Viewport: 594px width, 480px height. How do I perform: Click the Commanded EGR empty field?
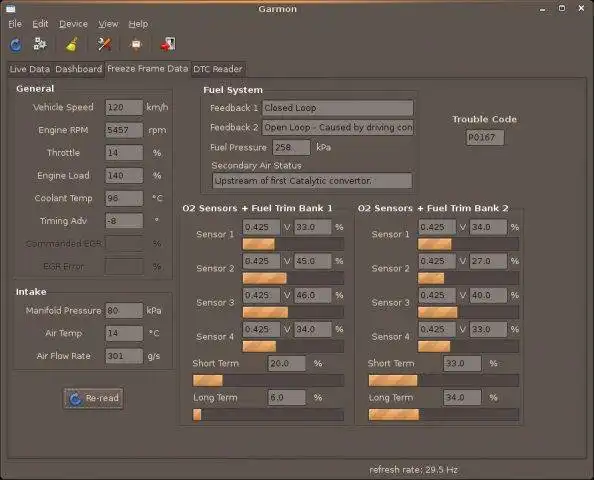124,244
